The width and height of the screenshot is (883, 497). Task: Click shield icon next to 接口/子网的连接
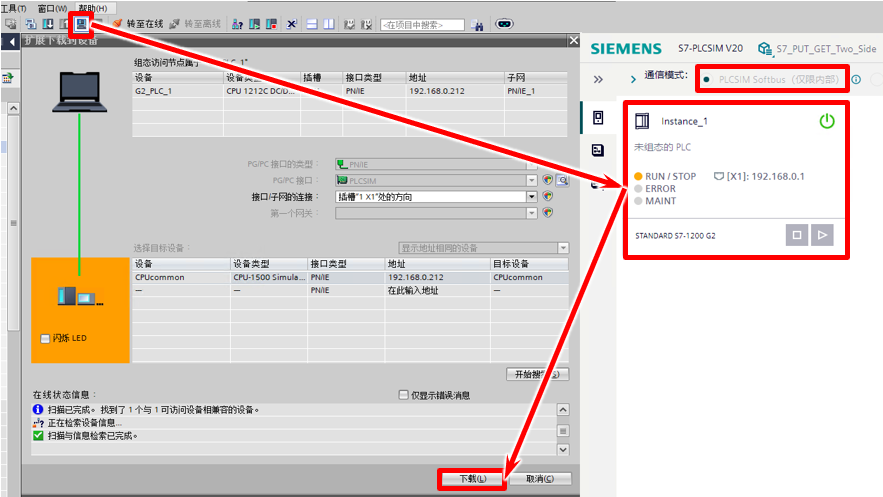tap(547, 196)
